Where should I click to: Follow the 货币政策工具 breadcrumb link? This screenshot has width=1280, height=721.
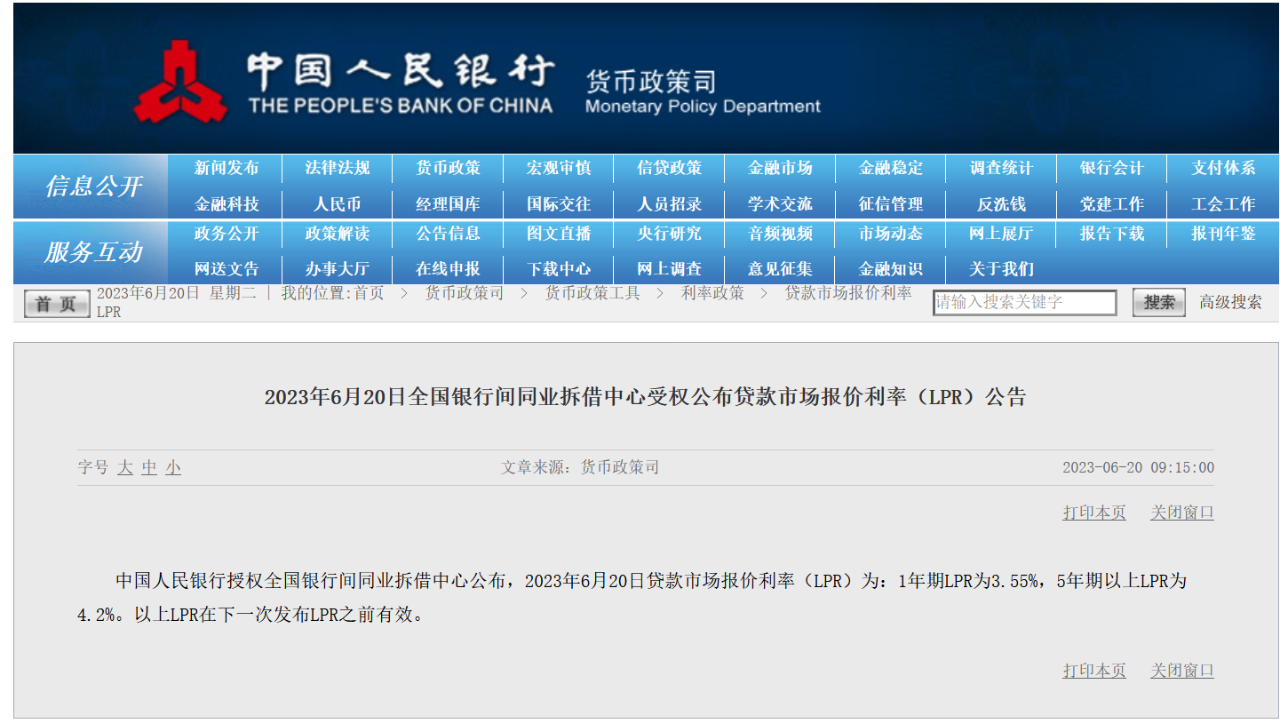(x=592, y=293)
